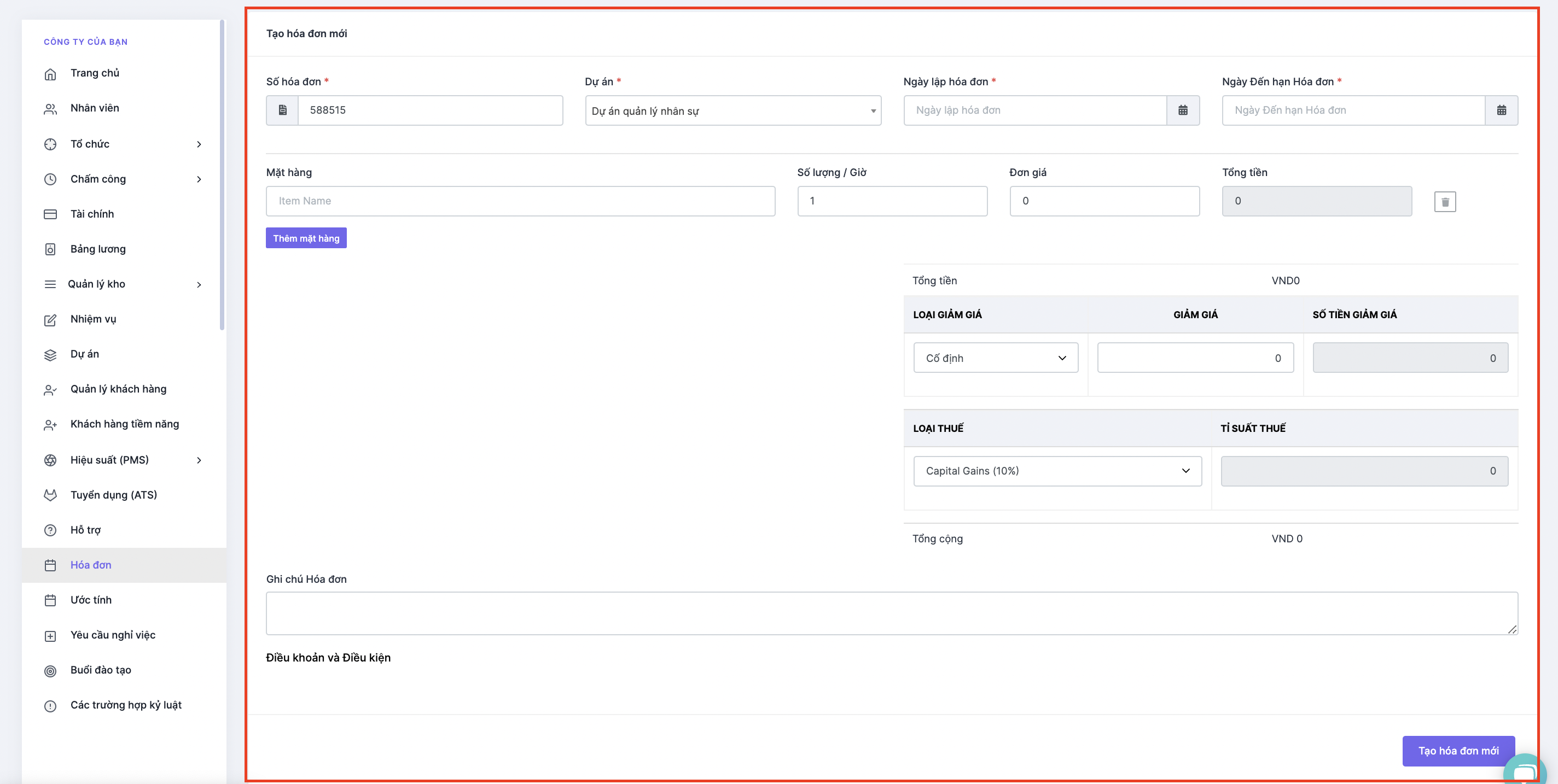Screen dimensions: 1558x784
Task: Click the people icon beside Nhân viên
Action: (x=50, y=109)
